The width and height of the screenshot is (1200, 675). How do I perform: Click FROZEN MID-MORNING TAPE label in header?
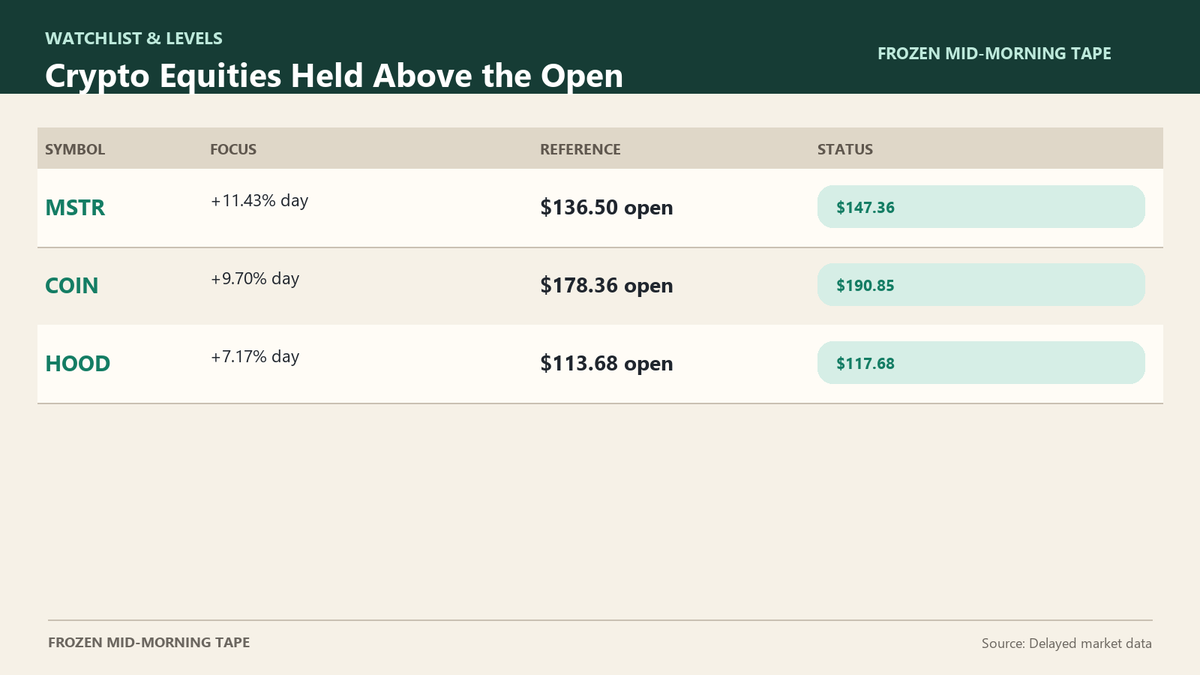[x=994, y=53]
